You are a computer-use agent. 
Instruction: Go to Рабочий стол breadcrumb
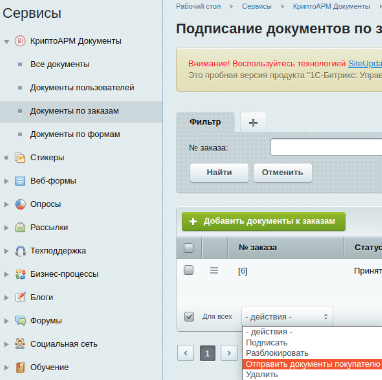[198, 7]
